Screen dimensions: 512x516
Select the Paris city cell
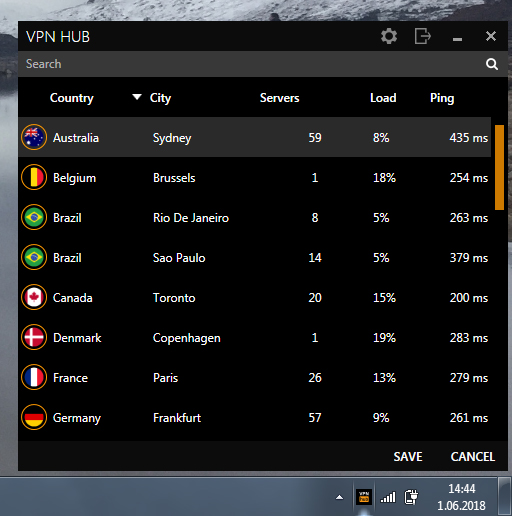165,378
